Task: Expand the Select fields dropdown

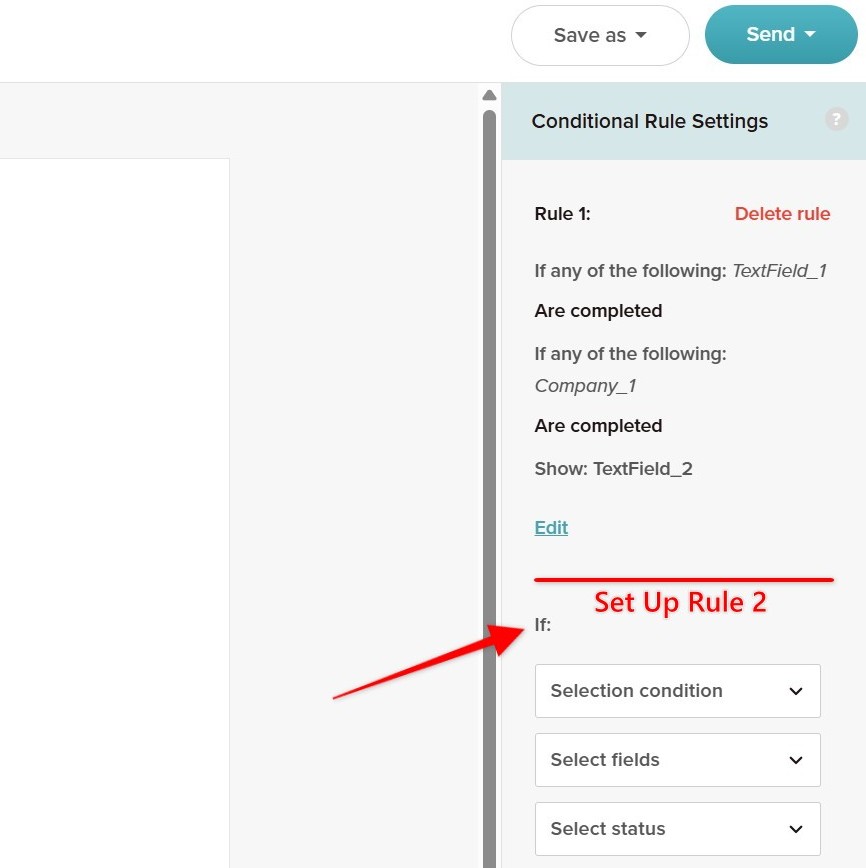Action: [x=678, y=760]
